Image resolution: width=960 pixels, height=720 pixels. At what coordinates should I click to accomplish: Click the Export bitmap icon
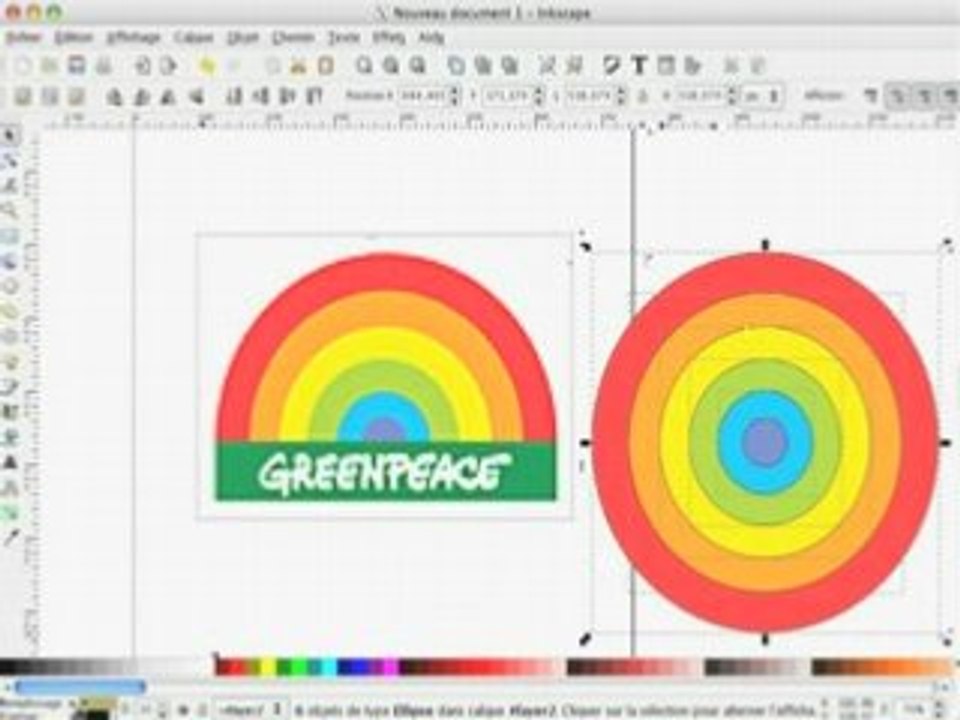(168, 66)
